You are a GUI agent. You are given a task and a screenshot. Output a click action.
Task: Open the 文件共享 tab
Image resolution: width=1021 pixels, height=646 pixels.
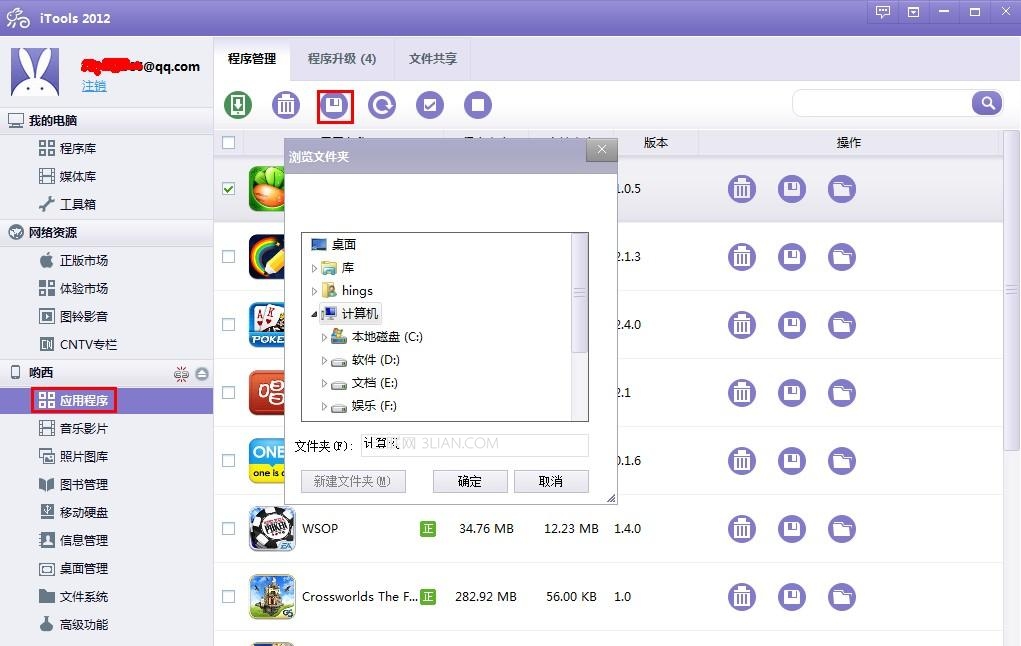click(431, 58)
